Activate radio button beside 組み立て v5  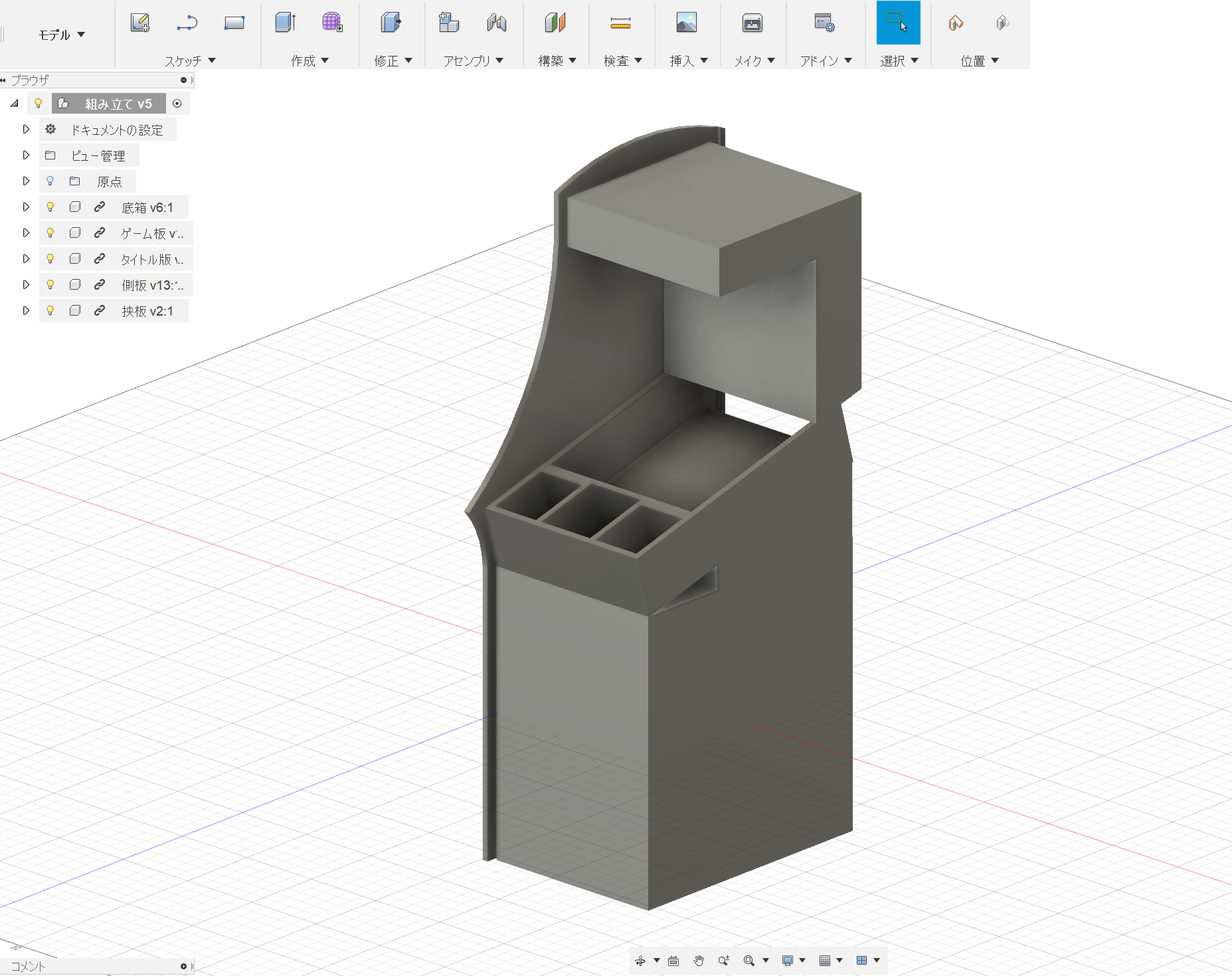[x=177, y=104]
